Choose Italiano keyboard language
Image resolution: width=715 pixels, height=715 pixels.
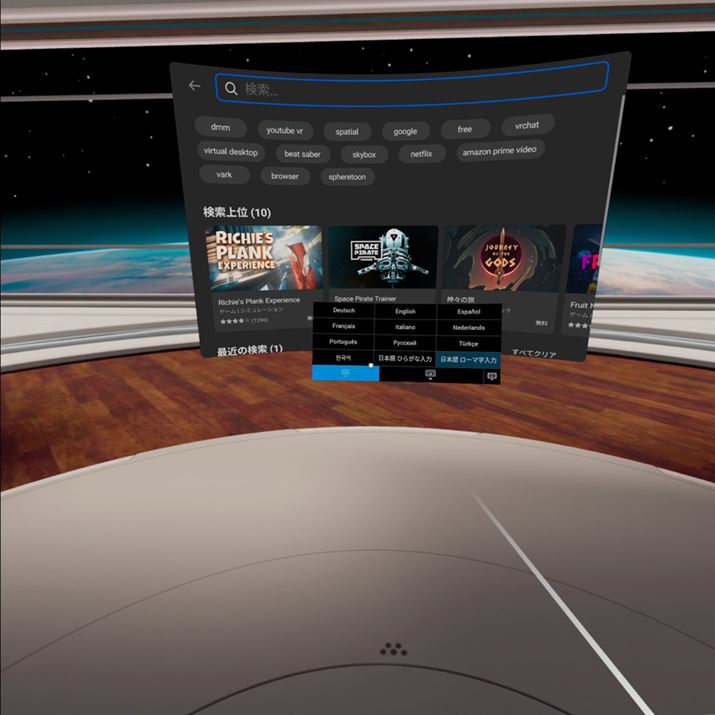click(405, 327)
